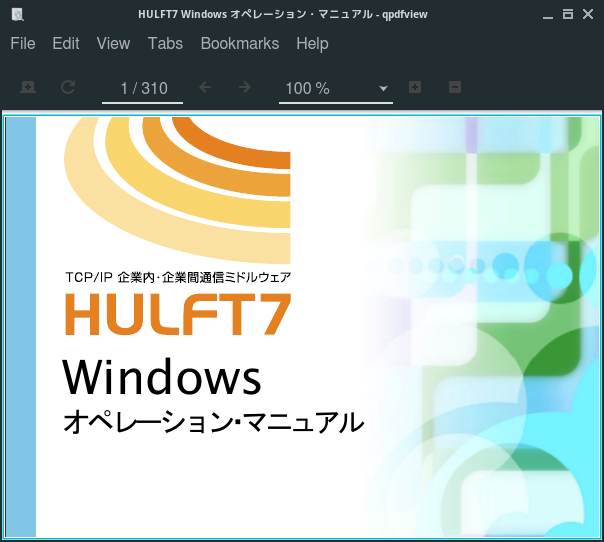Open the Bookmarks menu
This screenshot has width=604, height=542.
(x=240, y=44)
